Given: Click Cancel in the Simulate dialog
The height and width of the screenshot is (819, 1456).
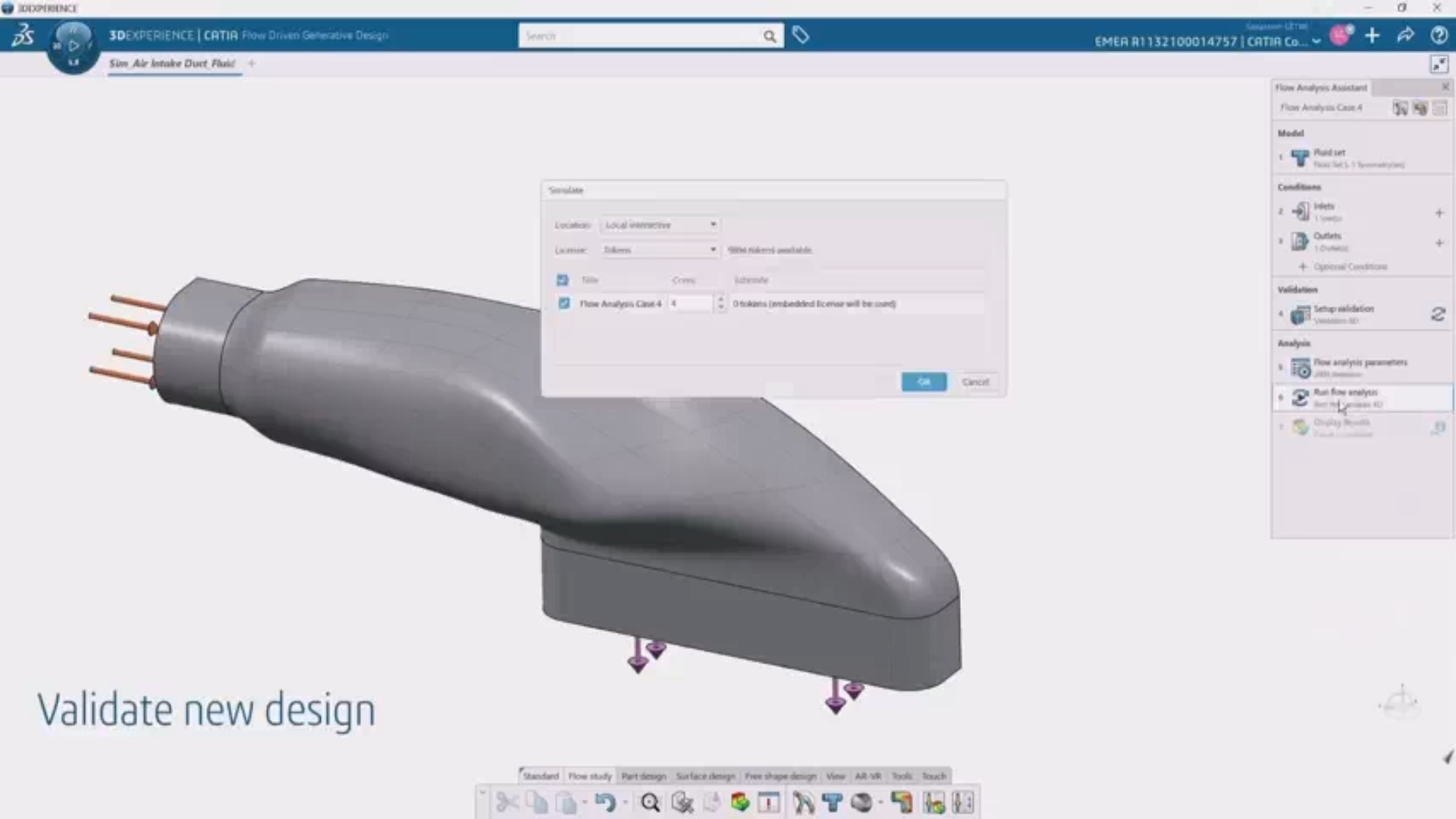Looking at the screenshot, I should coord(975,381).
